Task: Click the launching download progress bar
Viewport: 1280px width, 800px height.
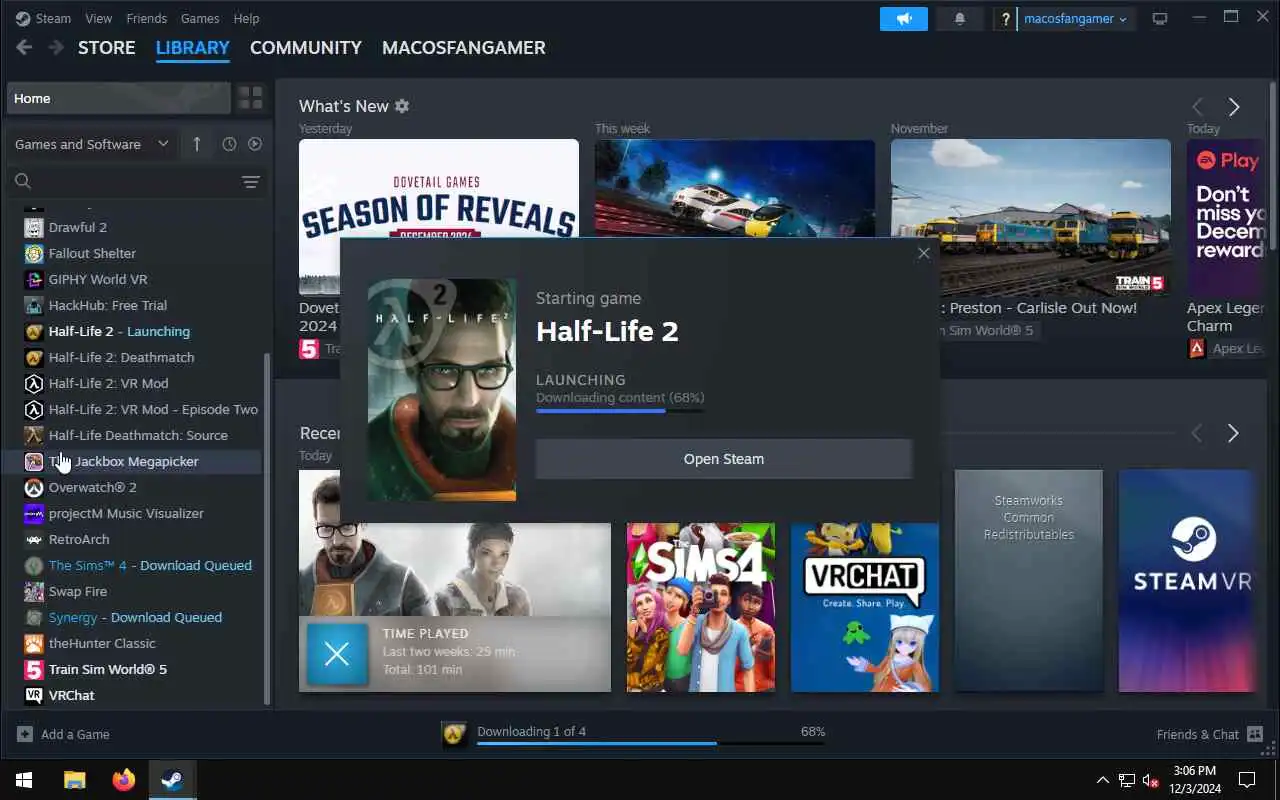Action: pyautogui.click(x=620, y=410)
